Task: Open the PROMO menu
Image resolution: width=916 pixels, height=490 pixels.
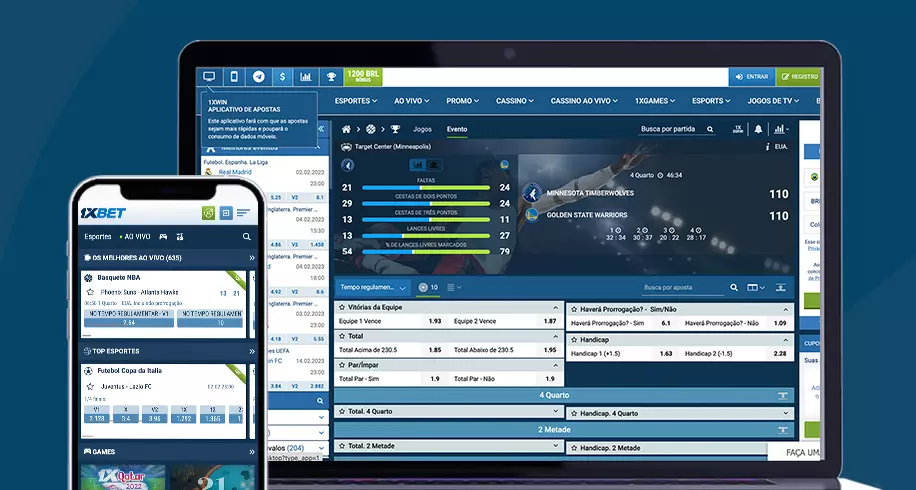Action: tap(463, 101)
